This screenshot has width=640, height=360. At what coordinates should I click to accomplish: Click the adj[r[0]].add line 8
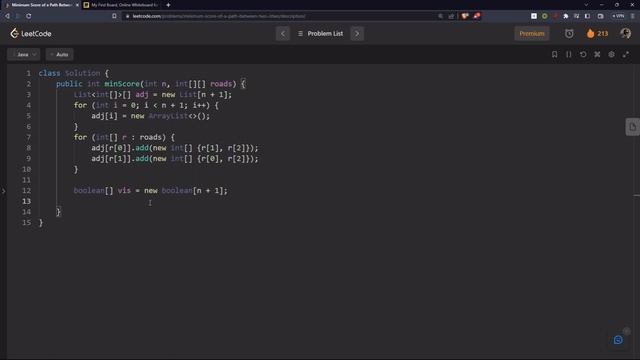point(175,148)
